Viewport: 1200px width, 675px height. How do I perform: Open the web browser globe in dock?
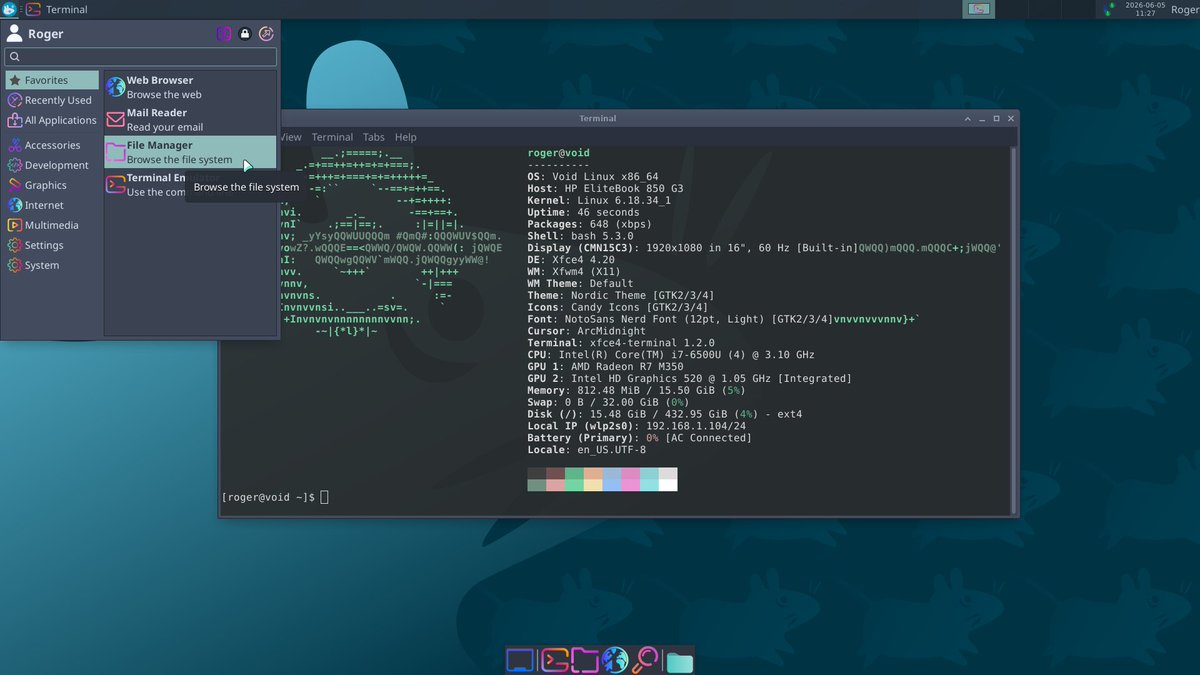click(x=614, y=660)
